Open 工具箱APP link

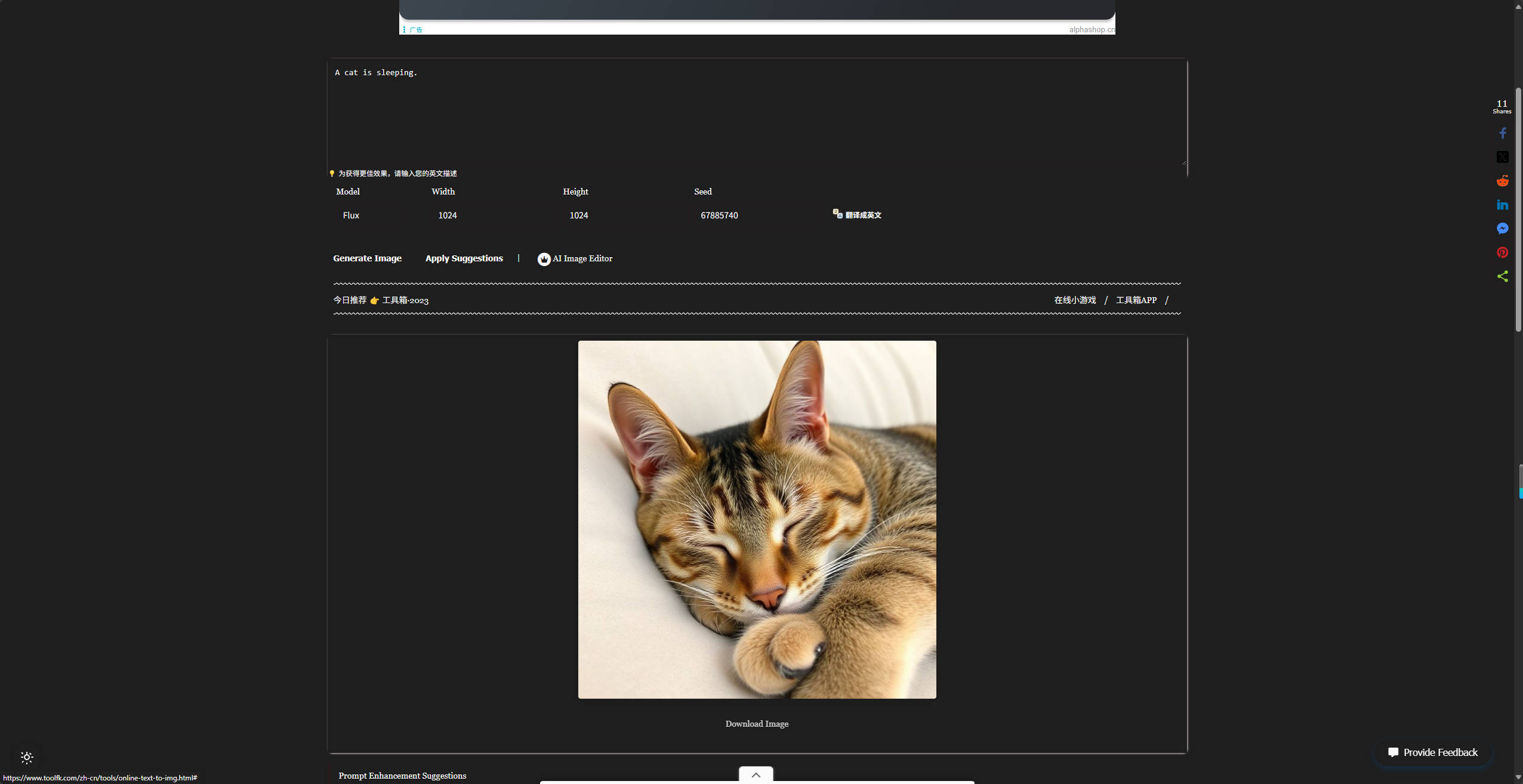coord(1136,300)
